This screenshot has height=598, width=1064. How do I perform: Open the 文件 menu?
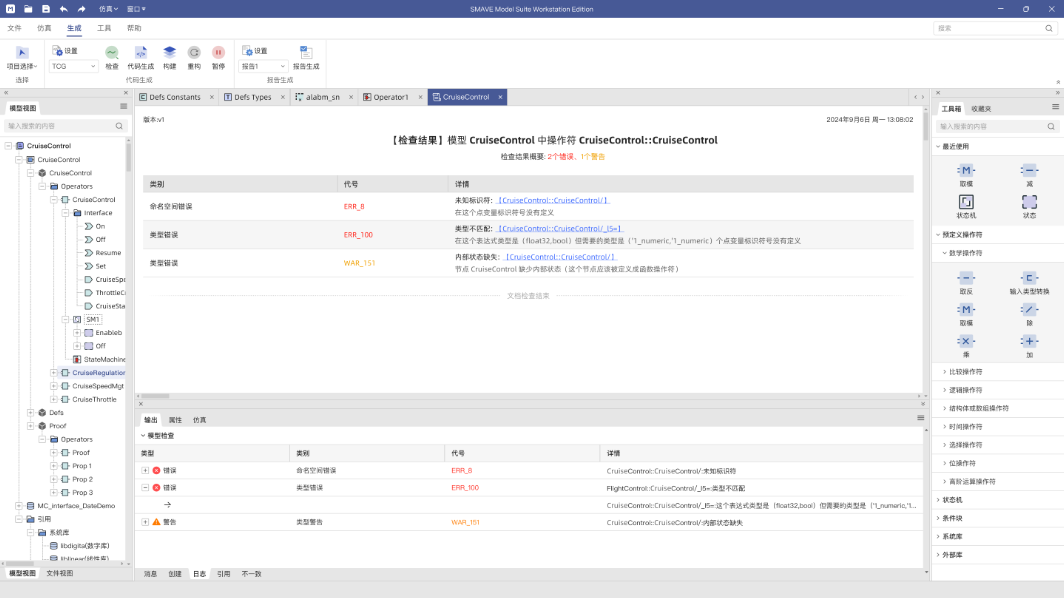coord(14,28)
